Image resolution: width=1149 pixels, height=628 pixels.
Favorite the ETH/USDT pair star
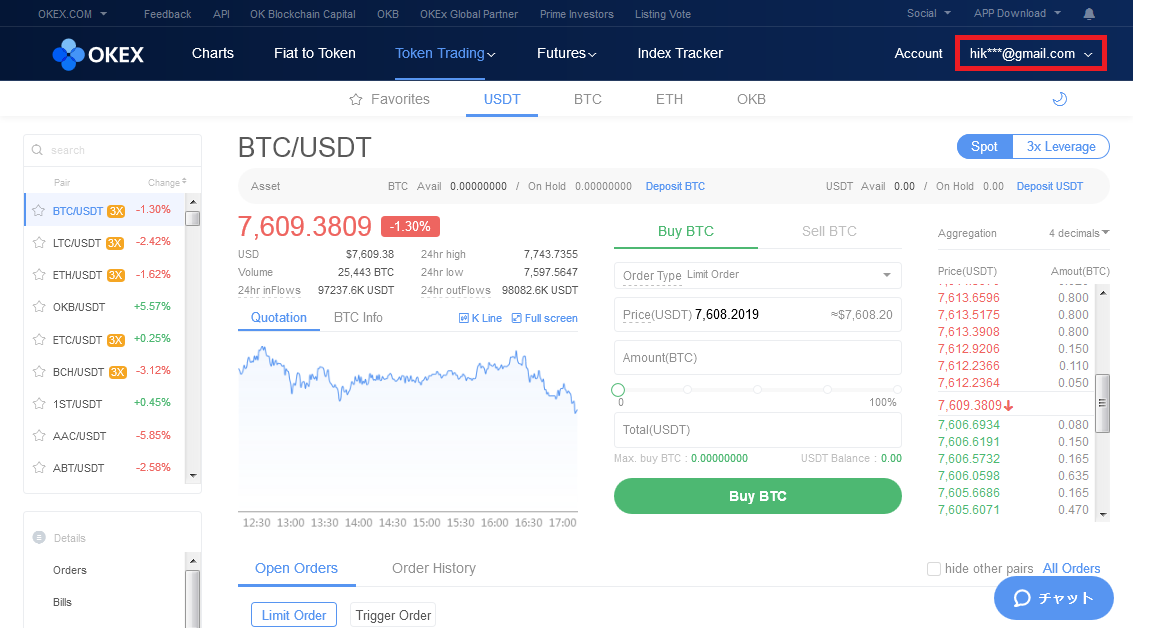[x=39, y=275]
